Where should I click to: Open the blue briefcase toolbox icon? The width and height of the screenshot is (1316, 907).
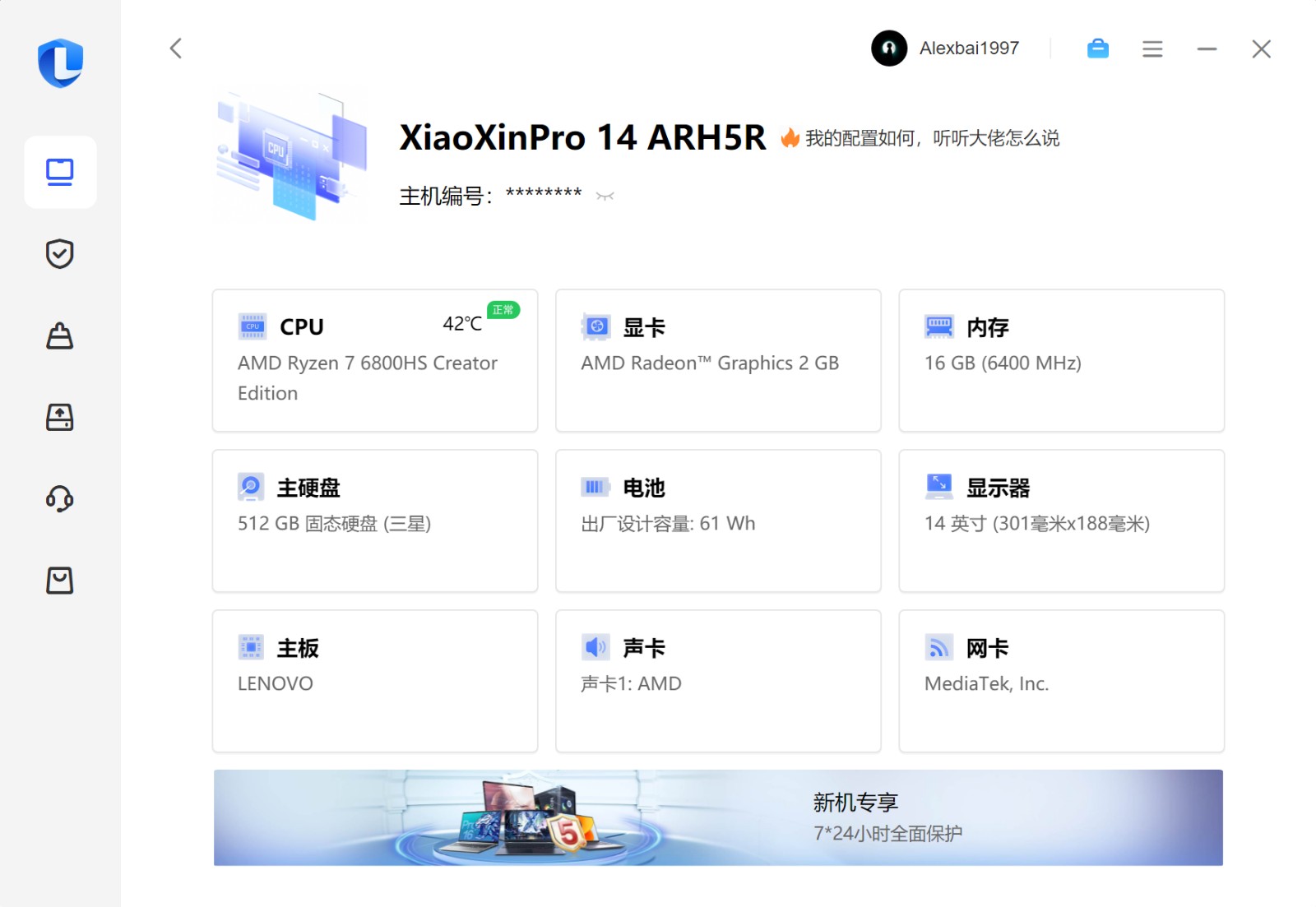[1098, 49]
